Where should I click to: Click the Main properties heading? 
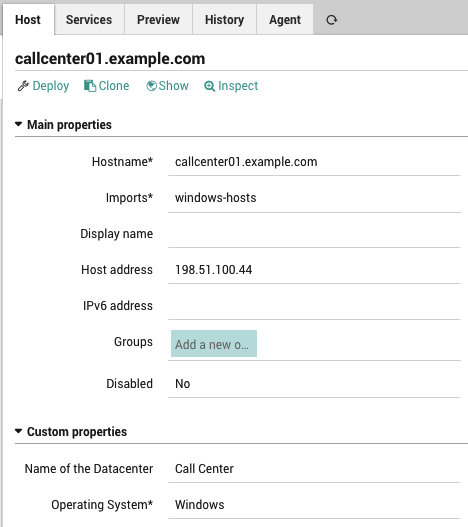coord(69,125)
